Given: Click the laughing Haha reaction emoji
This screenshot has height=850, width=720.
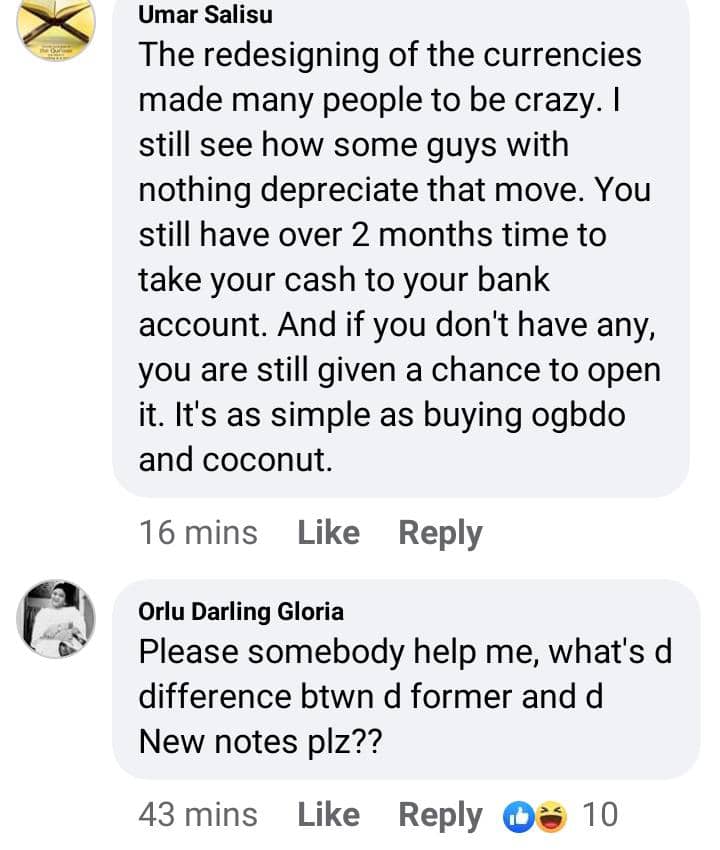Looking at the screenshot, I should tap(547, 816).
